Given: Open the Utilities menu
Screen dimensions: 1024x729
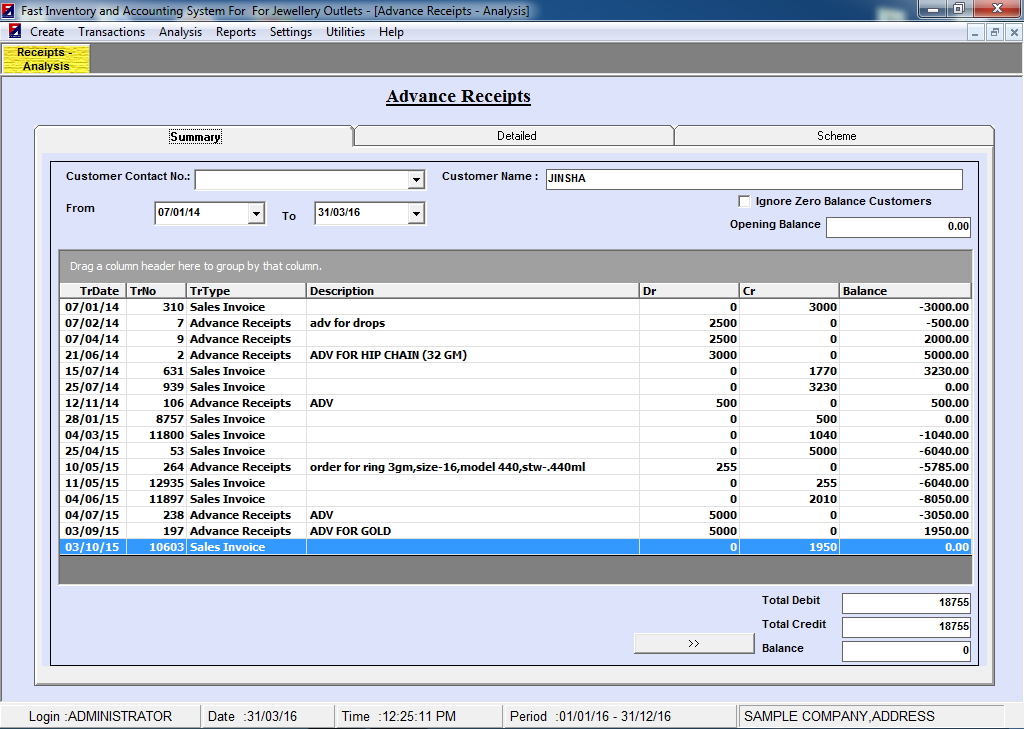Looking at the screenshot, I should [345, 32].
